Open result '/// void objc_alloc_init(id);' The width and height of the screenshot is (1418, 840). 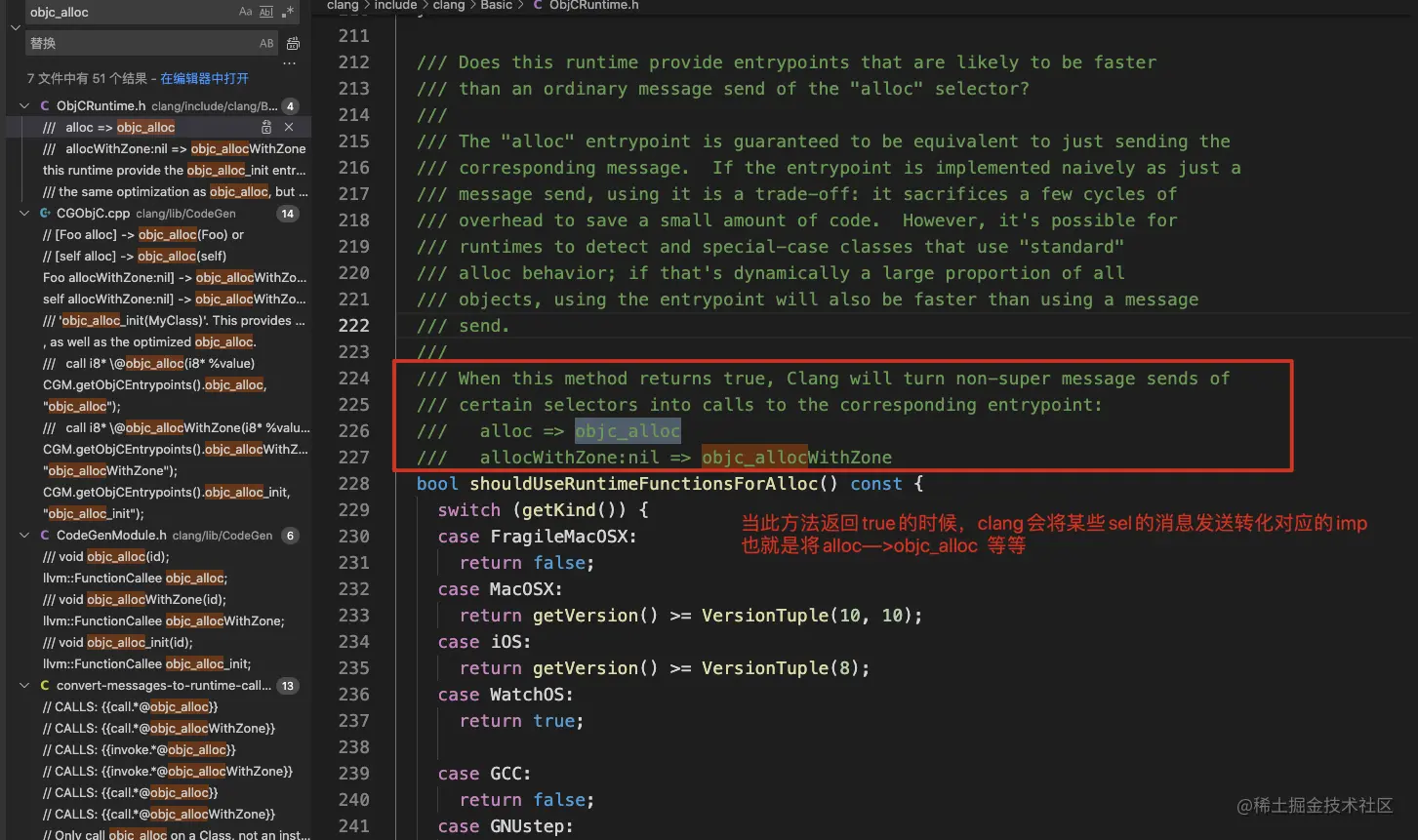pos(118,643)
